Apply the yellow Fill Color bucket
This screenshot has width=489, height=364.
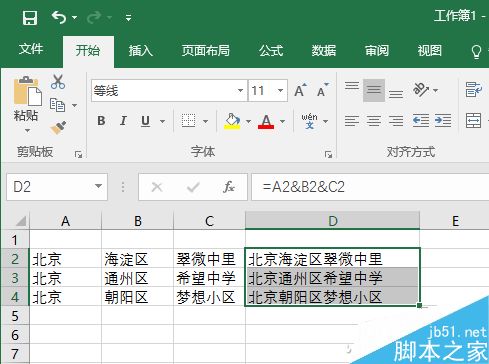[x=232, y=121]
